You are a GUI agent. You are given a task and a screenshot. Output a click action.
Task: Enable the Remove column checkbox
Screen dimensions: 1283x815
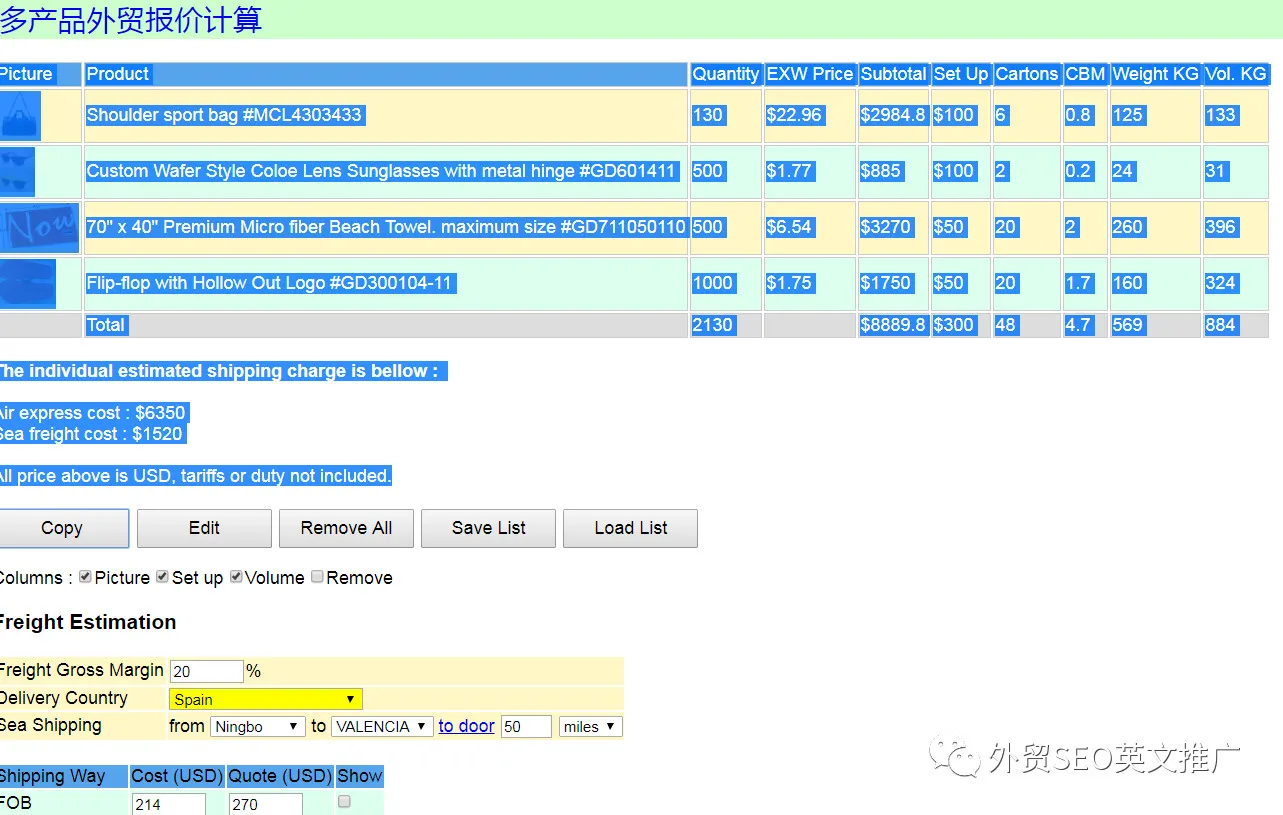point(317,577)
